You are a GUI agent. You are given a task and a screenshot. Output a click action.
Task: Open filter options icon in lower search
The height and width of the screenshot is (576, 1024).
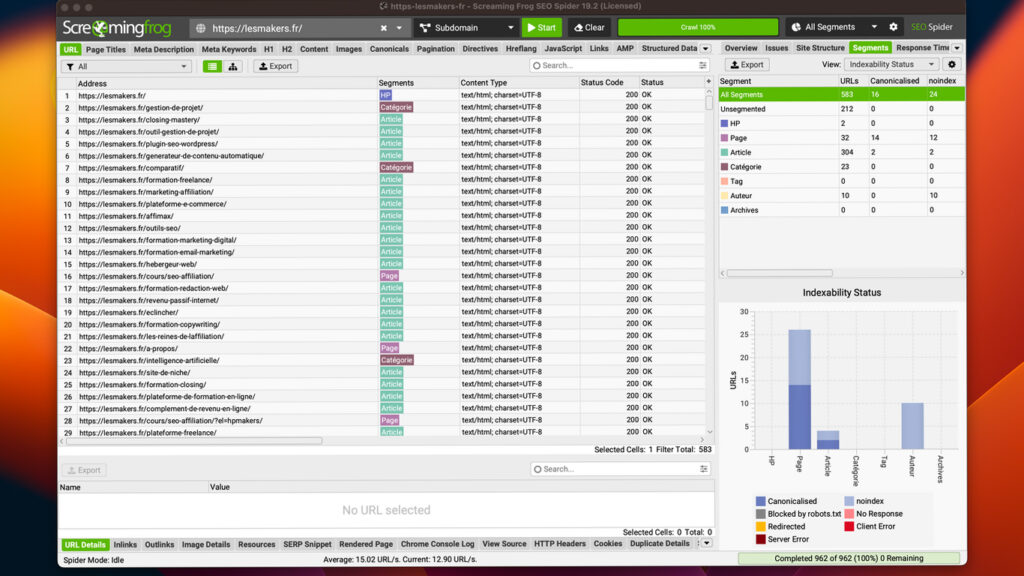[703, 469]
